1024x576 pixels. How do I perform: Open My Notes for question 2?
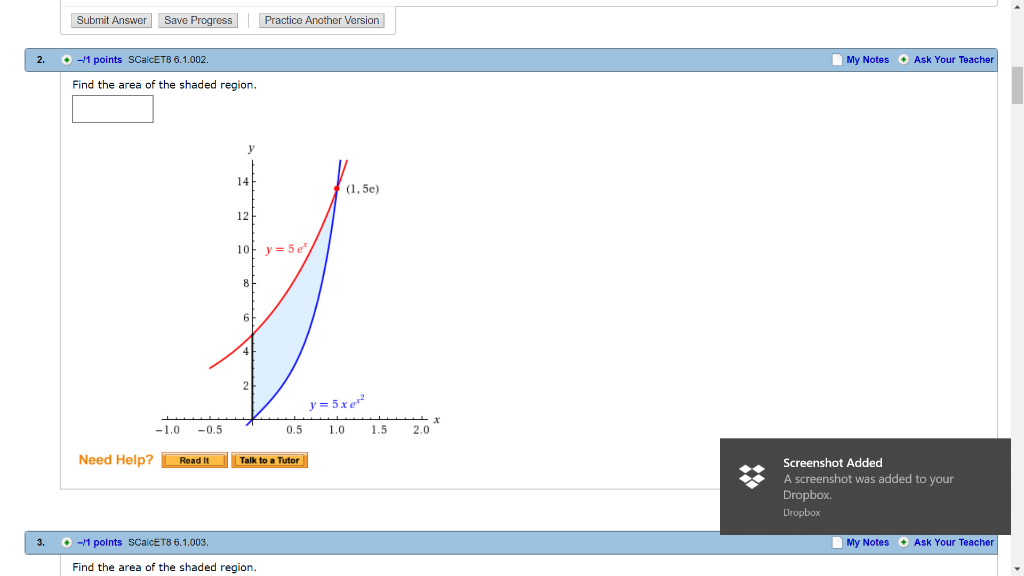[867, 59]
